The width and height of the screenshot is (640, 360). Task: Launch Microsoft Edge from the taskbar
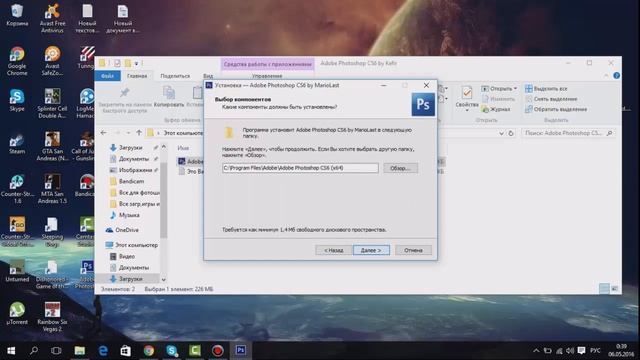click(x=103, y=351)
